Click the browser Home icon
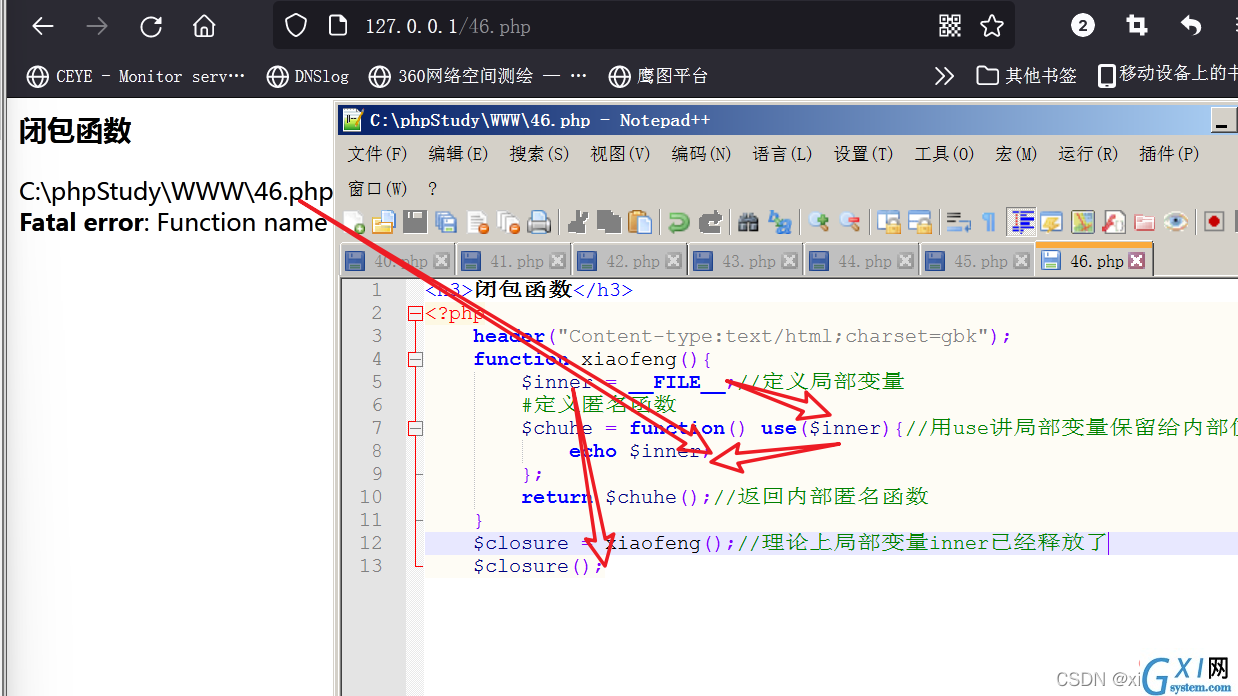Image resolution: width=1238 pixels, height=696 pixels. point(204,26)
